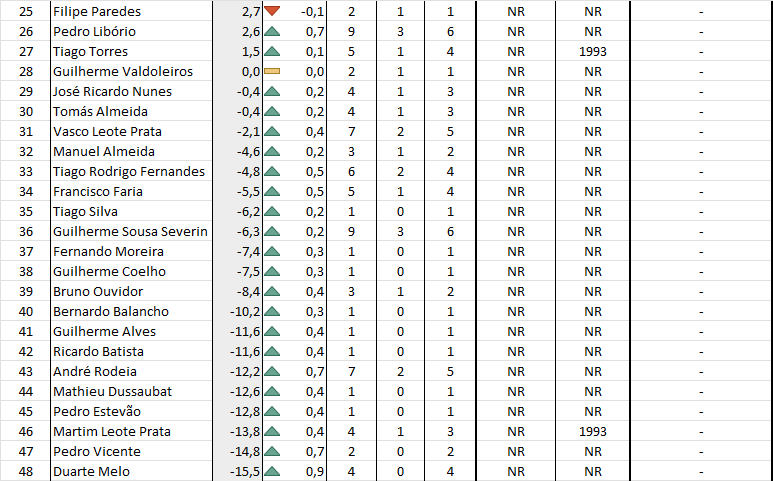Select the name Pedro Estevão
The height and width of the screenshot is (481, 773).
pyautogui.click(x=97, y=412)
